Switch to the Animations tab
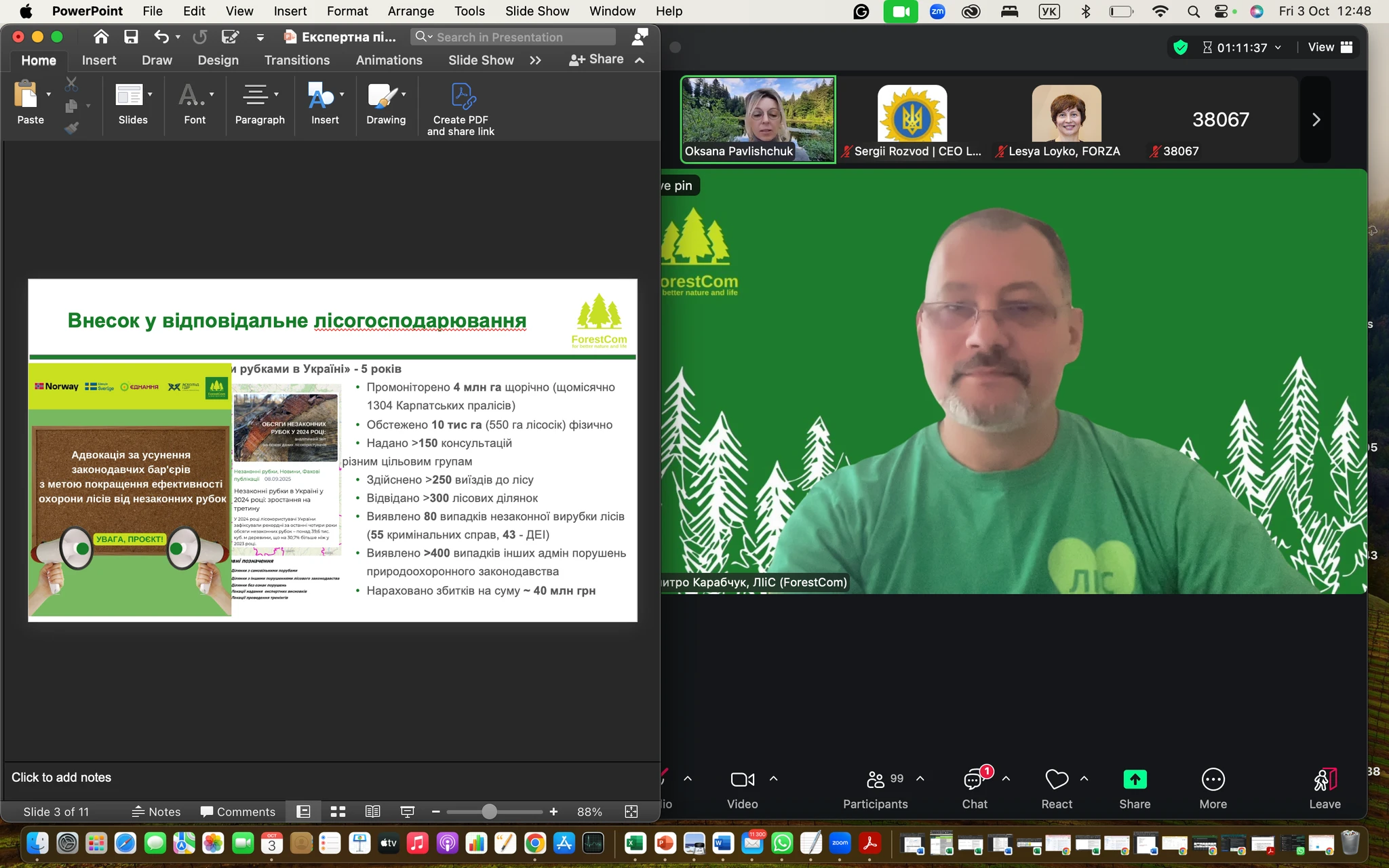1389x868 pixels. 389,60
